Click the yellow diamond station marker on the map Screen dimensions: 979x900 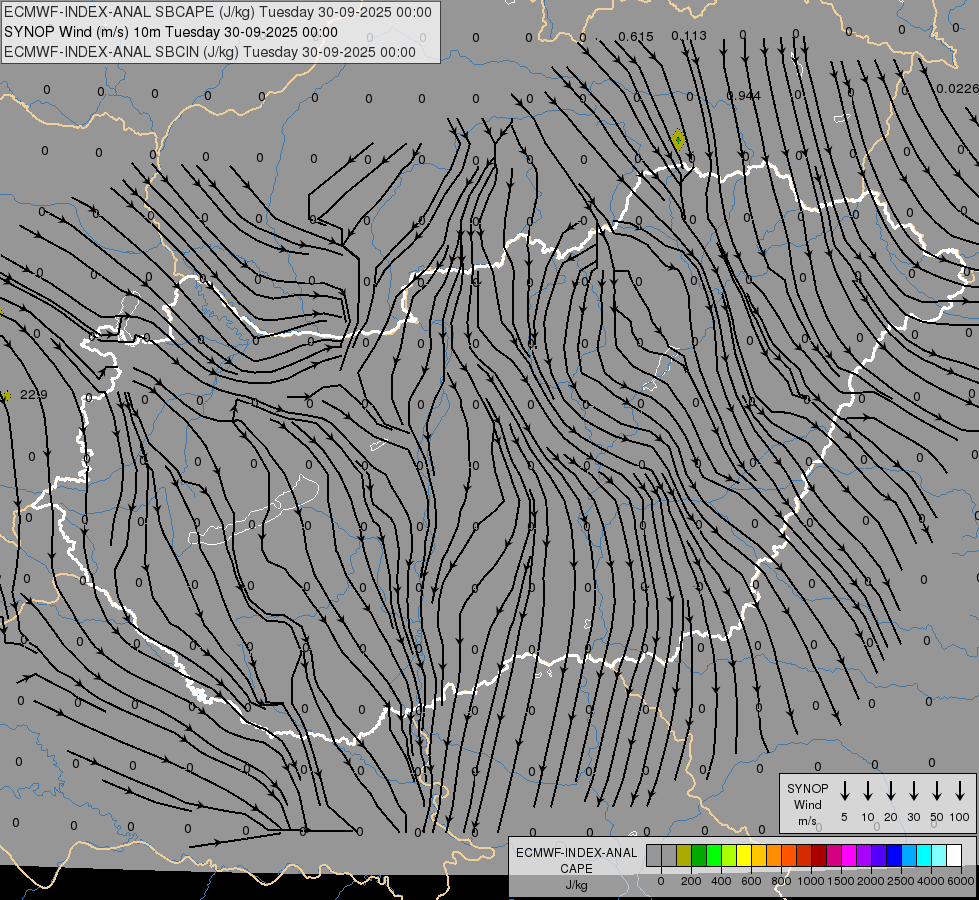click(678, 140)
